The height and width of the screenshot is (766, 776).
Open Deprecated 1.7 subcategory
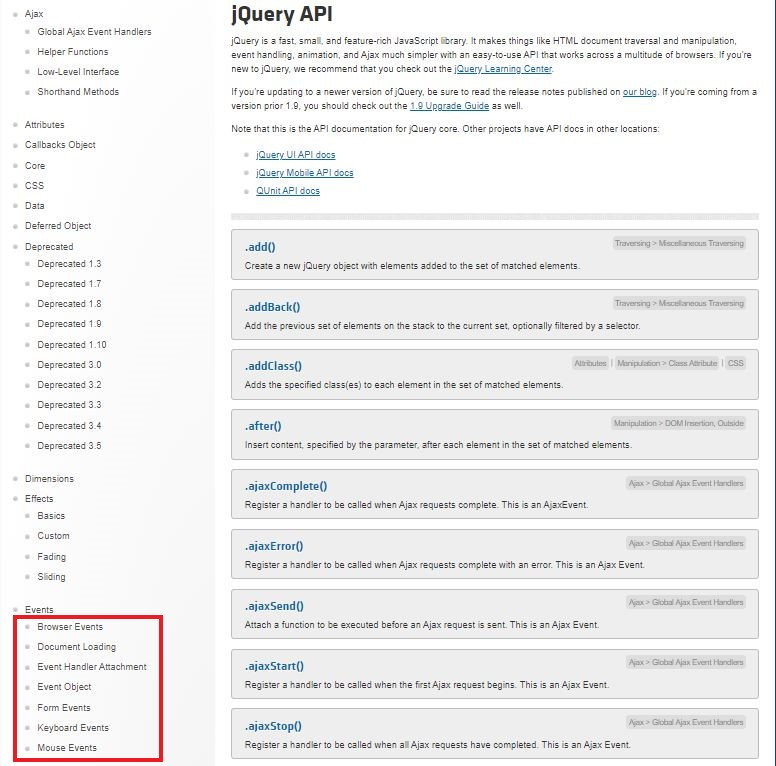point(69,284)
